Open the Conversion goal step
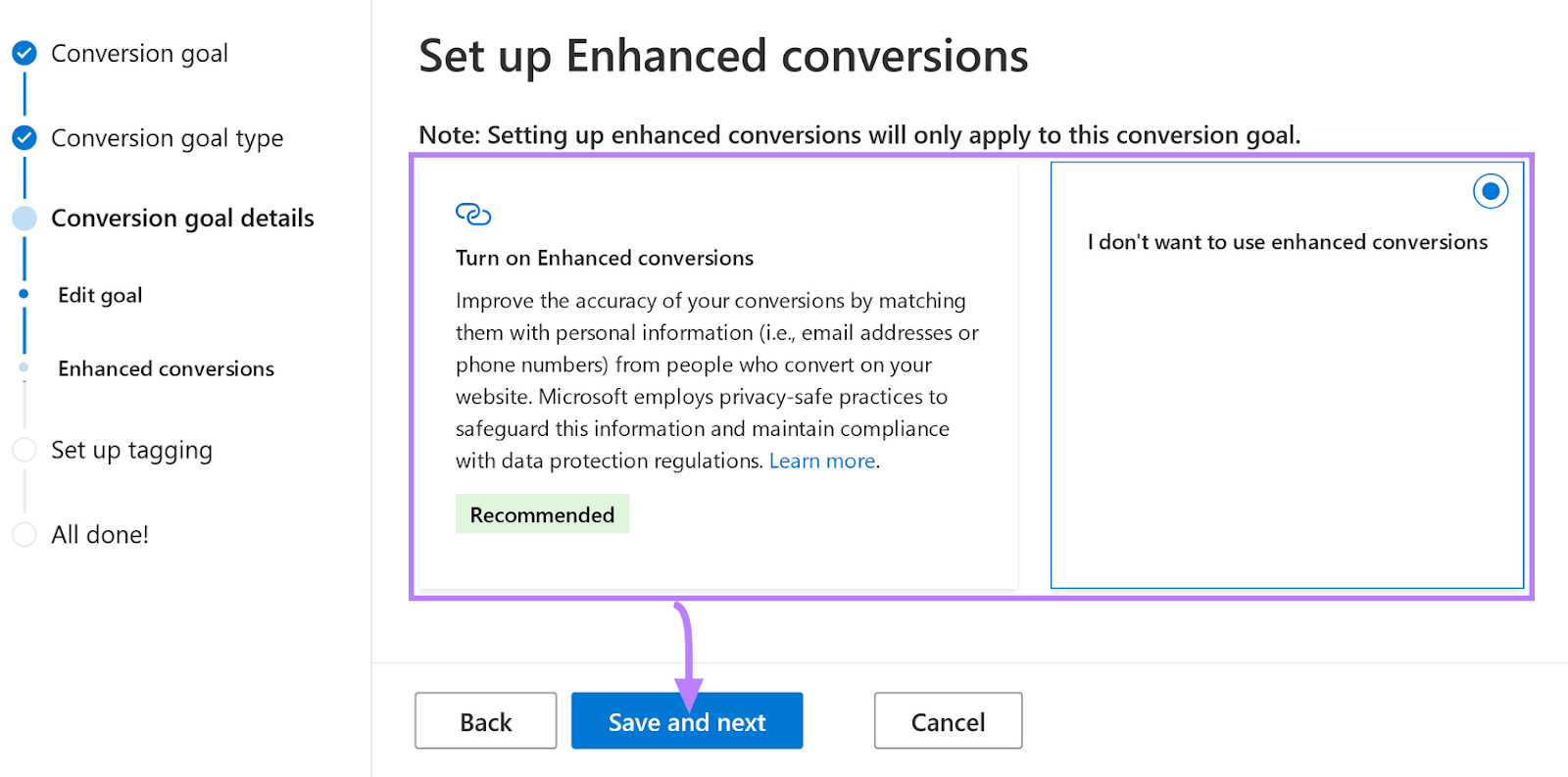 coord(139,53)
